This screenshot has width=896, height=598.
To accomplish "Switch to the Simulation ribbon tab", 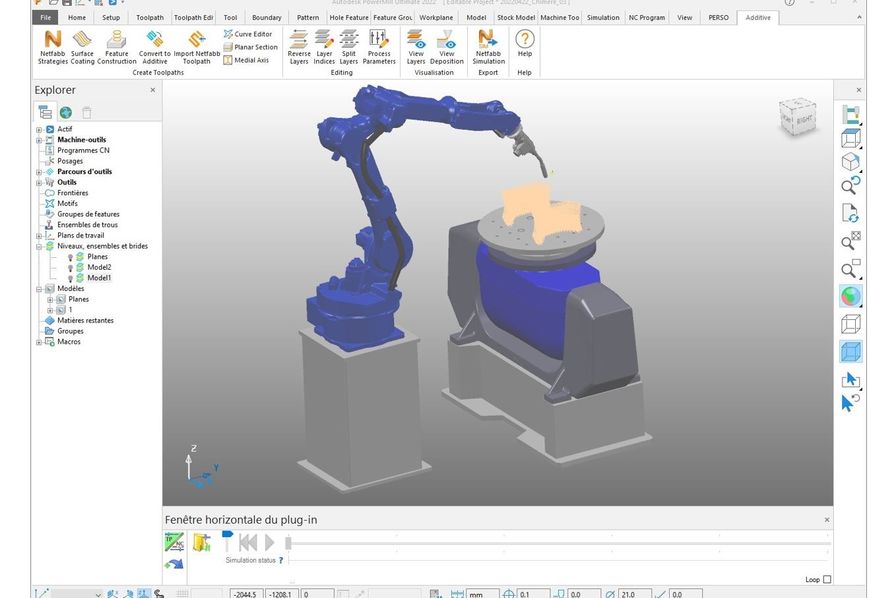I will [603, 18].
